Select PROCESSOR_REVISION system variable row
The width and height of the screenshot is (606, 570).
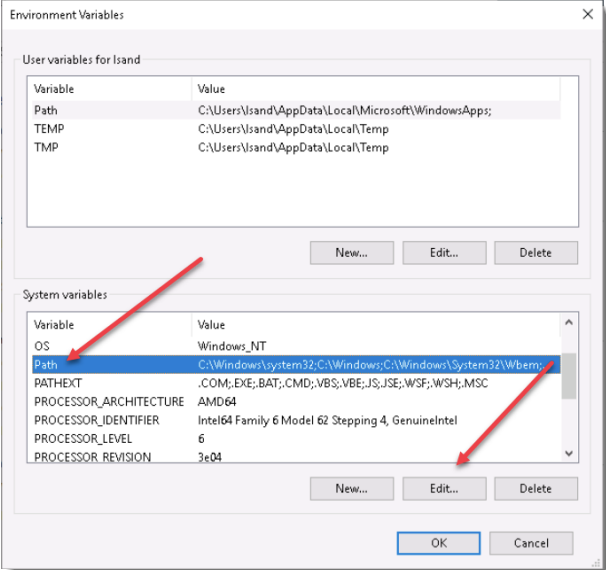[x=296, y=456]
